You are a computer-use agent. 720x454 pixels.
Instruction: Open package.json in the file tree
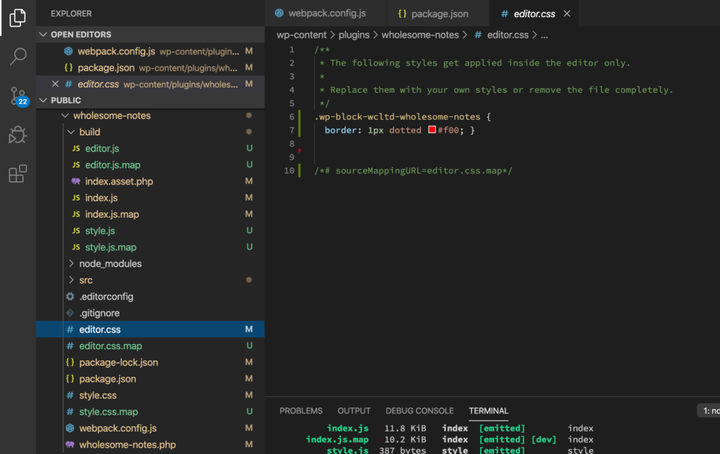[x=150, y=379]
